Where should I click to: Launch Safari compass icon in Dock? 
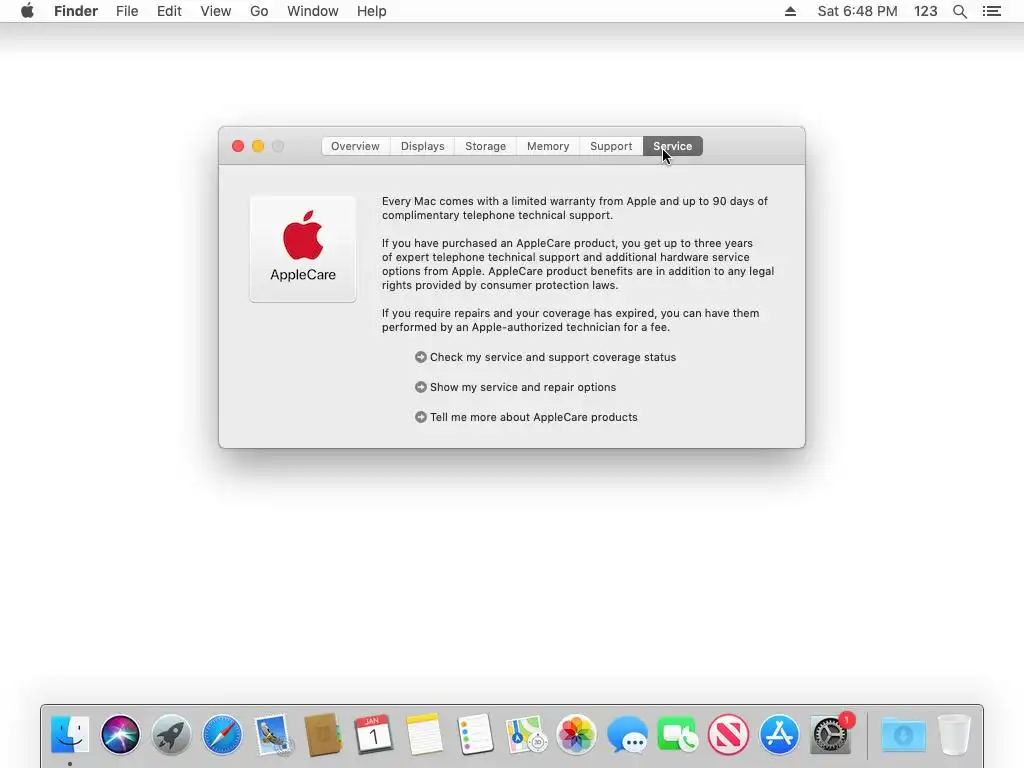(x=222, y=734)
